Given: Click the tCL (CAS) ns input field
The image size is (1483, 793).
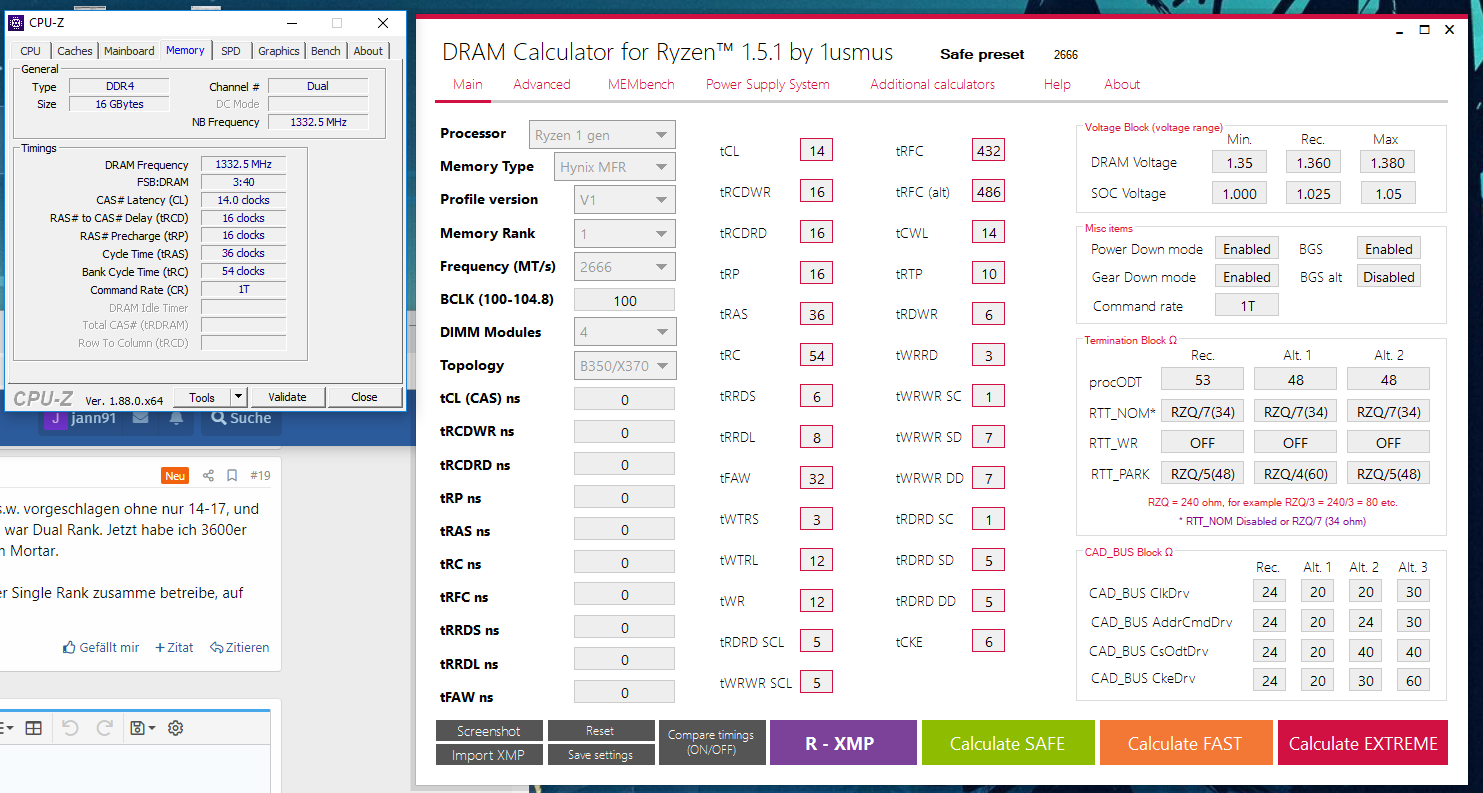Looking at the screenshot, I should [x=625, y=399].
